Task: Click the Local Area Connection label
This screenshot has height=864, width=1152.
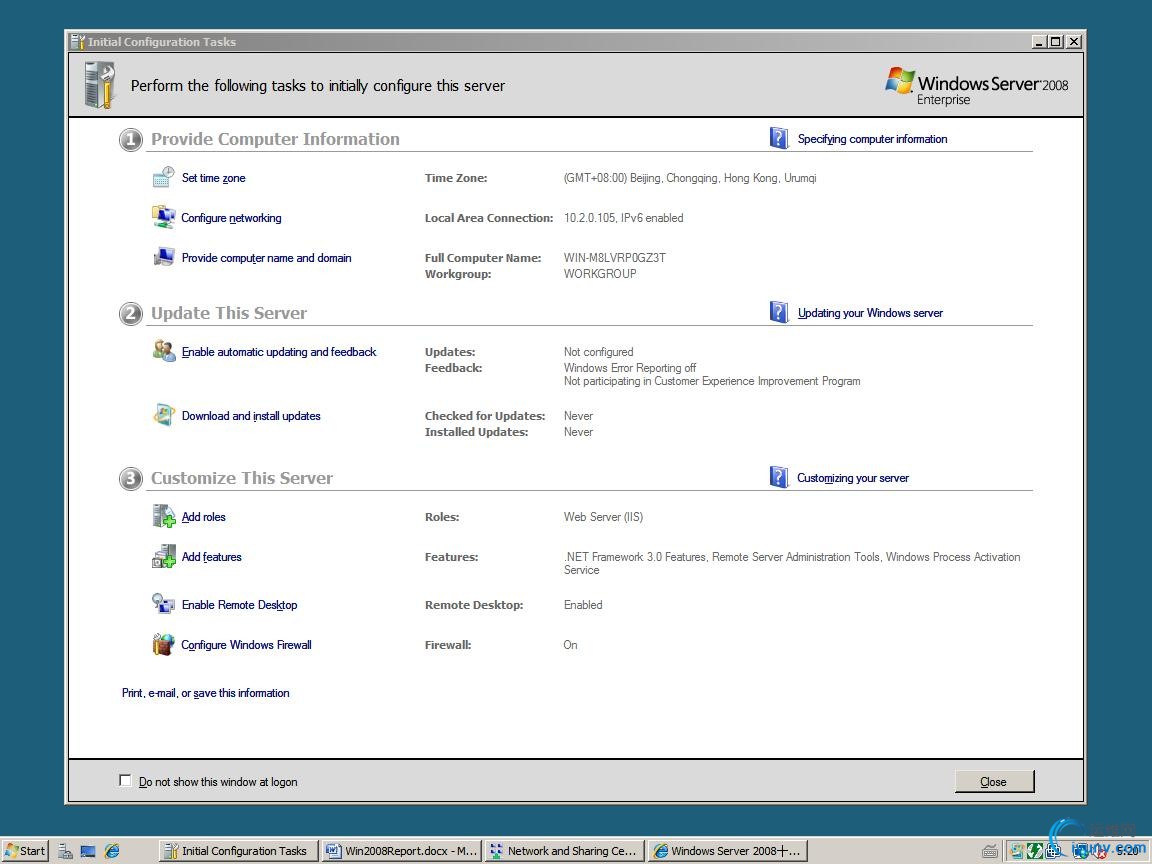Action: pyautogui.click(x=489, y=218)
